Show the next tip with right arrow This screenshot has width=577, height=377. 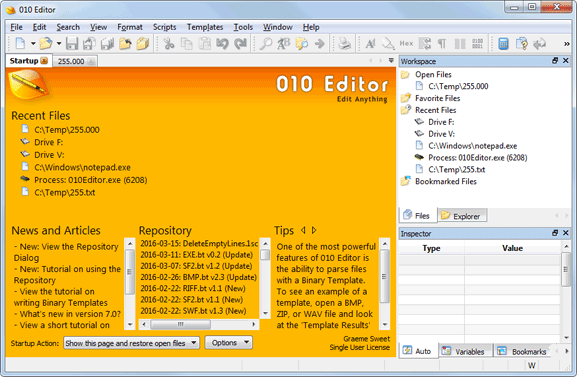tap(314, 230)
